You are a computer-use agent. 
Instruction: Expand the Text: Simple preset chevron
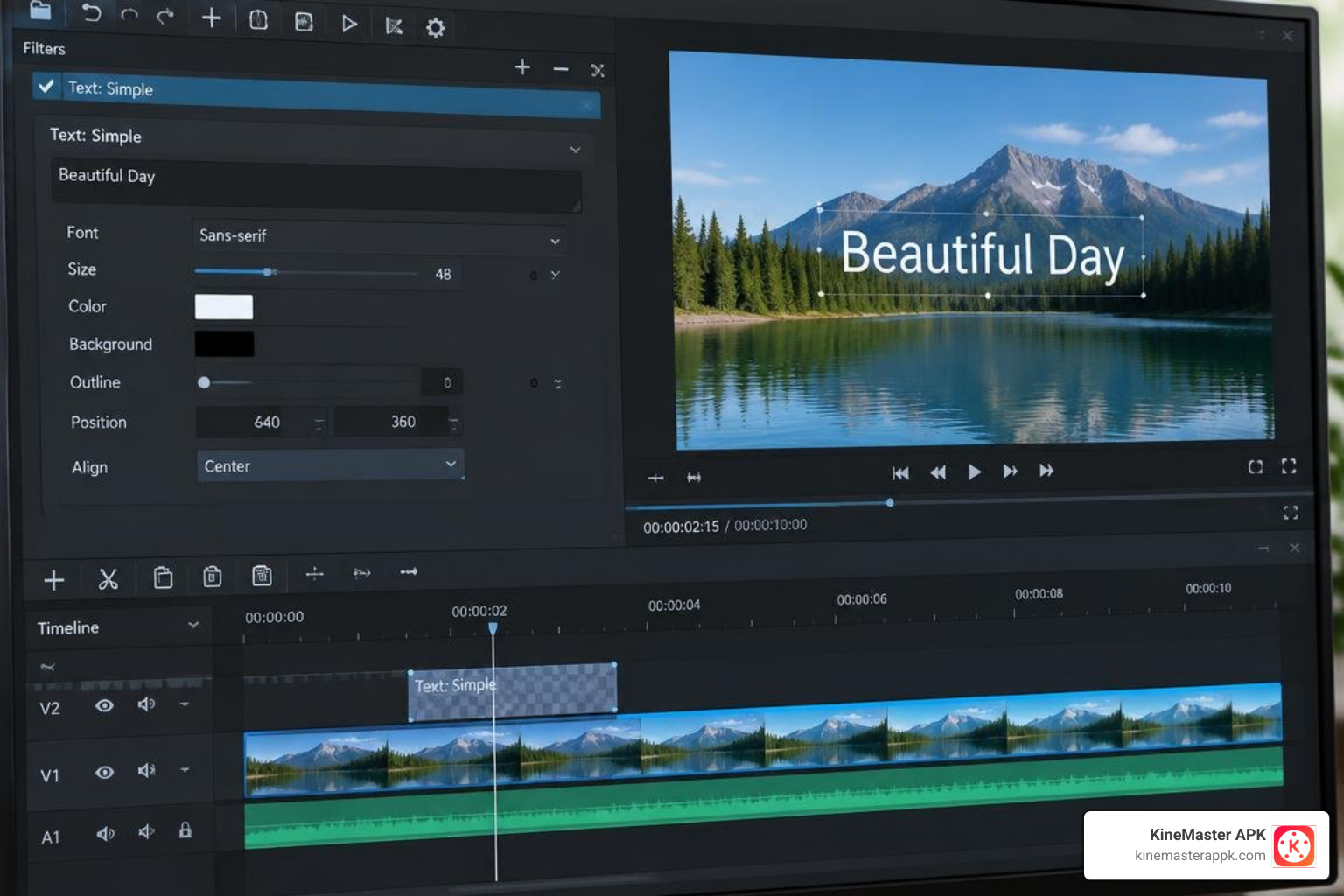click(575, 150)
